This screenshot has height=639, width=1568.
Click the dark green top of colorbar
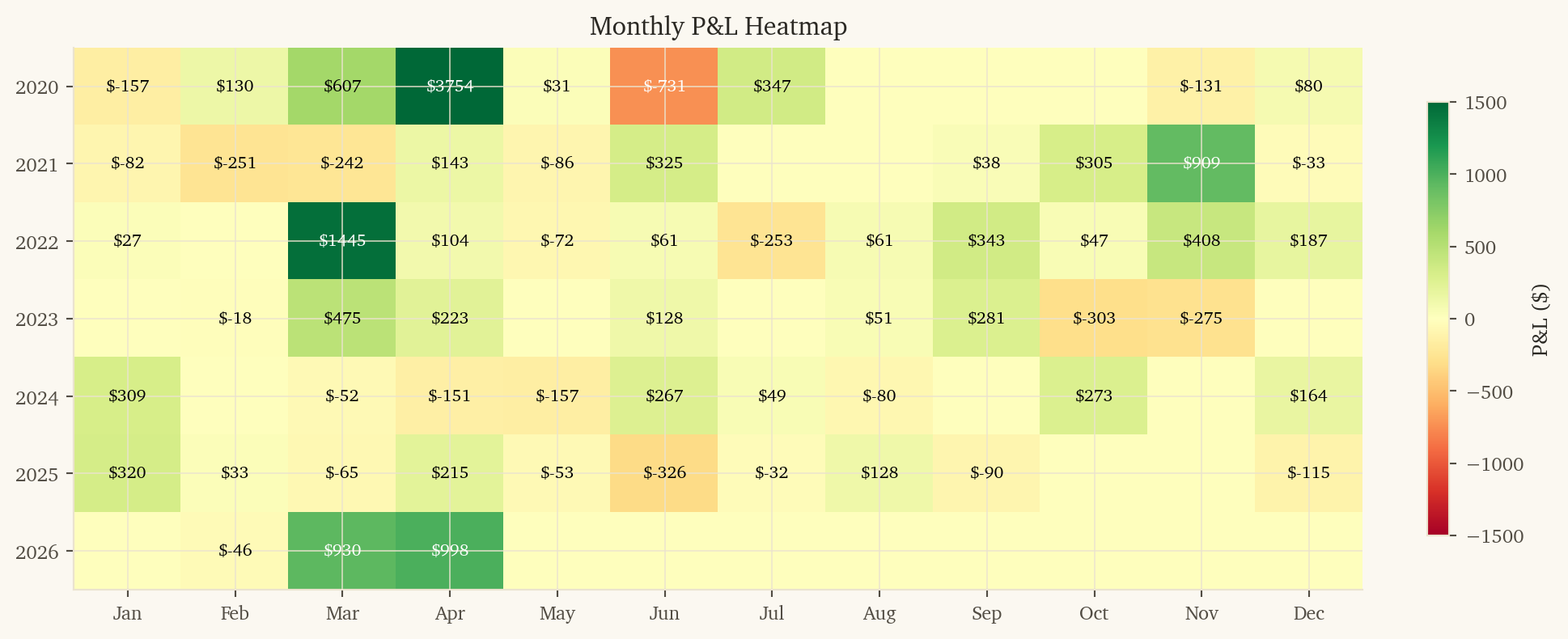1437,109
